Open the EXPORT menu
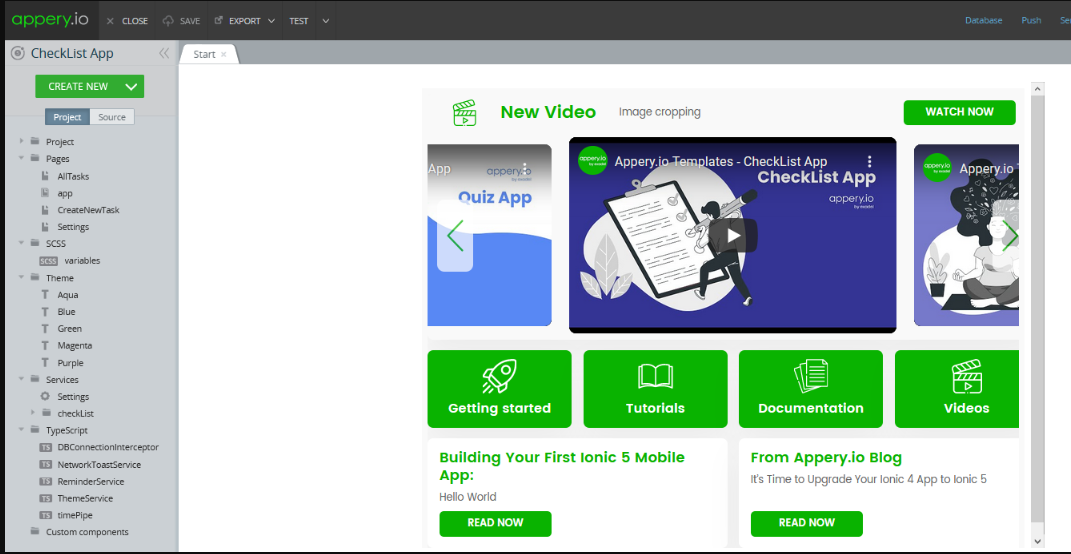The width and height of the screenshot is (1071, 554). tap(245, 21)
